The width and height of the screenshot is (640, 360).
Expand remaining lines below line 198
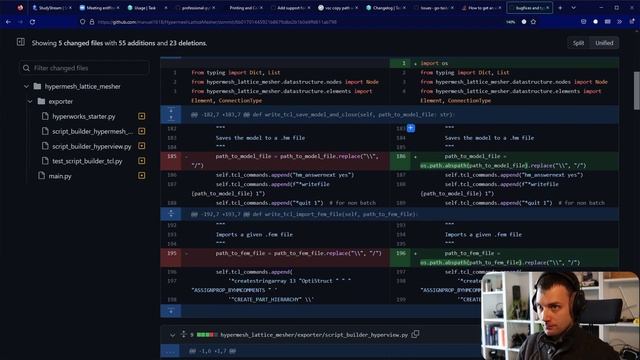[x=171, y=311]
